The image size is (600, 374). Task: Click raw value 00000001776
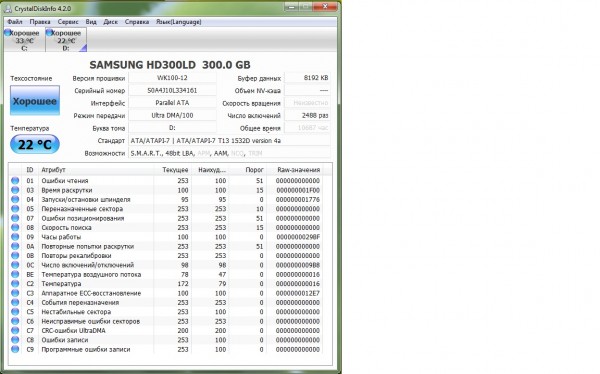tap(298, 199)
